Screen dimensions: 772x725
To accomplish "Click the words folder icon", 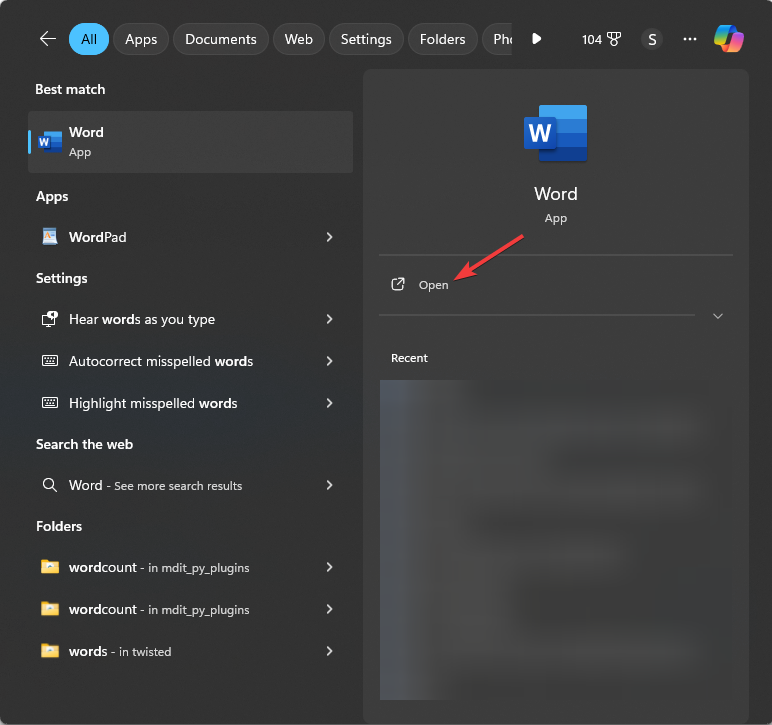I will point(50,651).
